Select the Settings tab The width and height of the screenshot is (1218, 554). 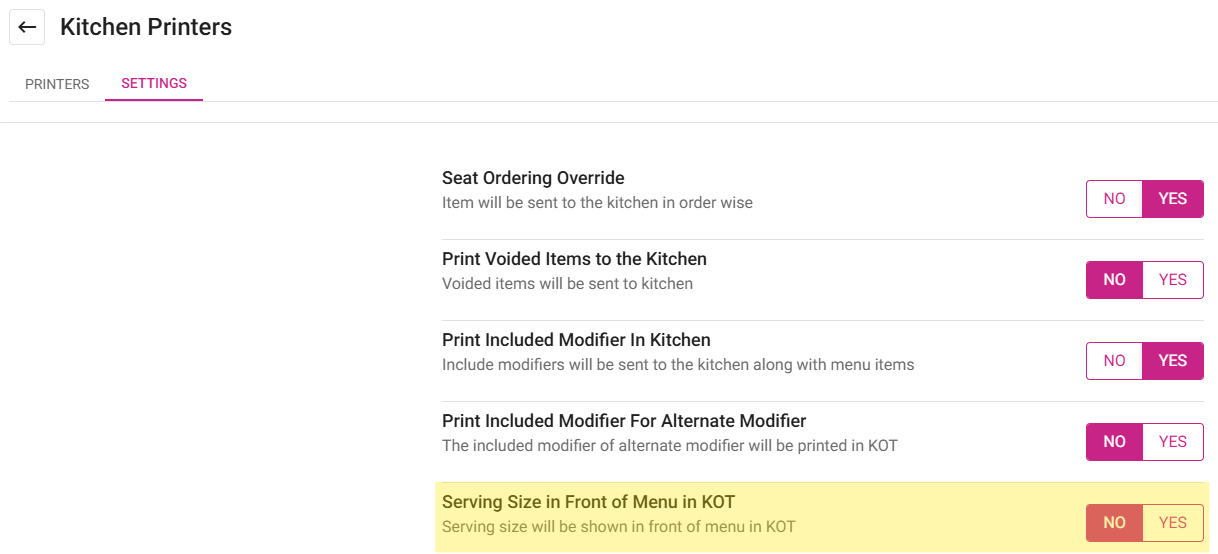(154, 83)
